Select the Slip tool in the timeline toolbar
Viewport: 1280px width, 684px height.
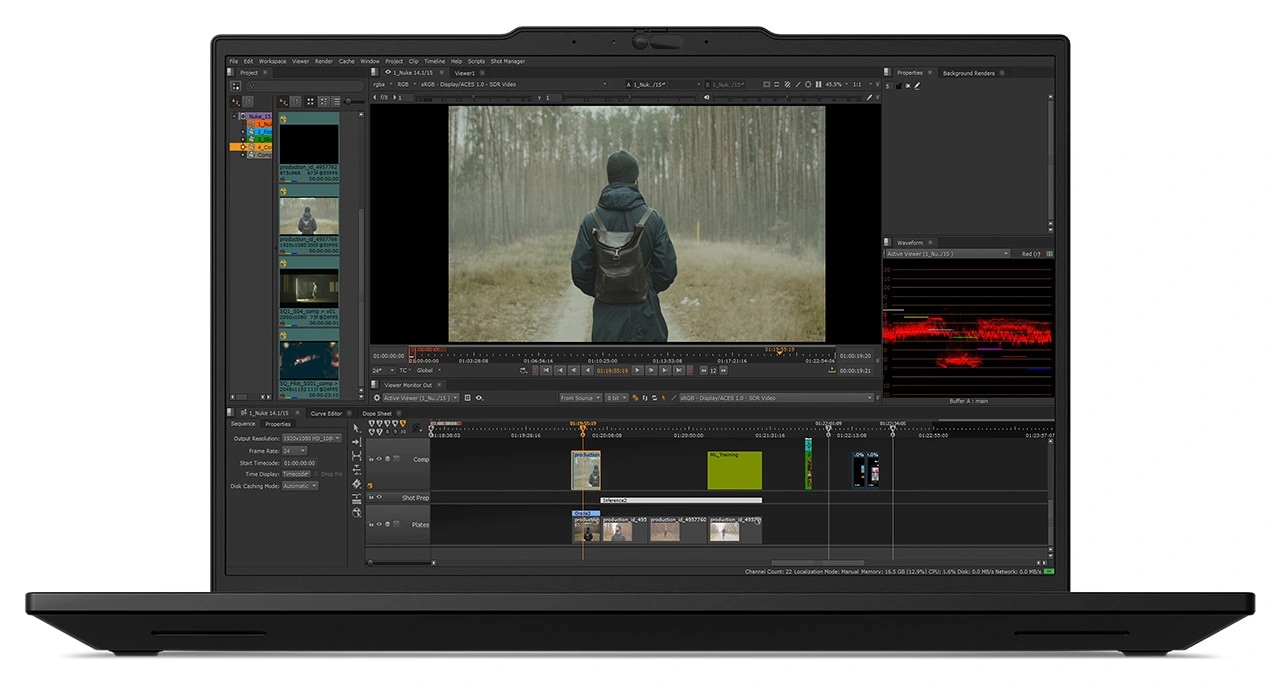356,469
